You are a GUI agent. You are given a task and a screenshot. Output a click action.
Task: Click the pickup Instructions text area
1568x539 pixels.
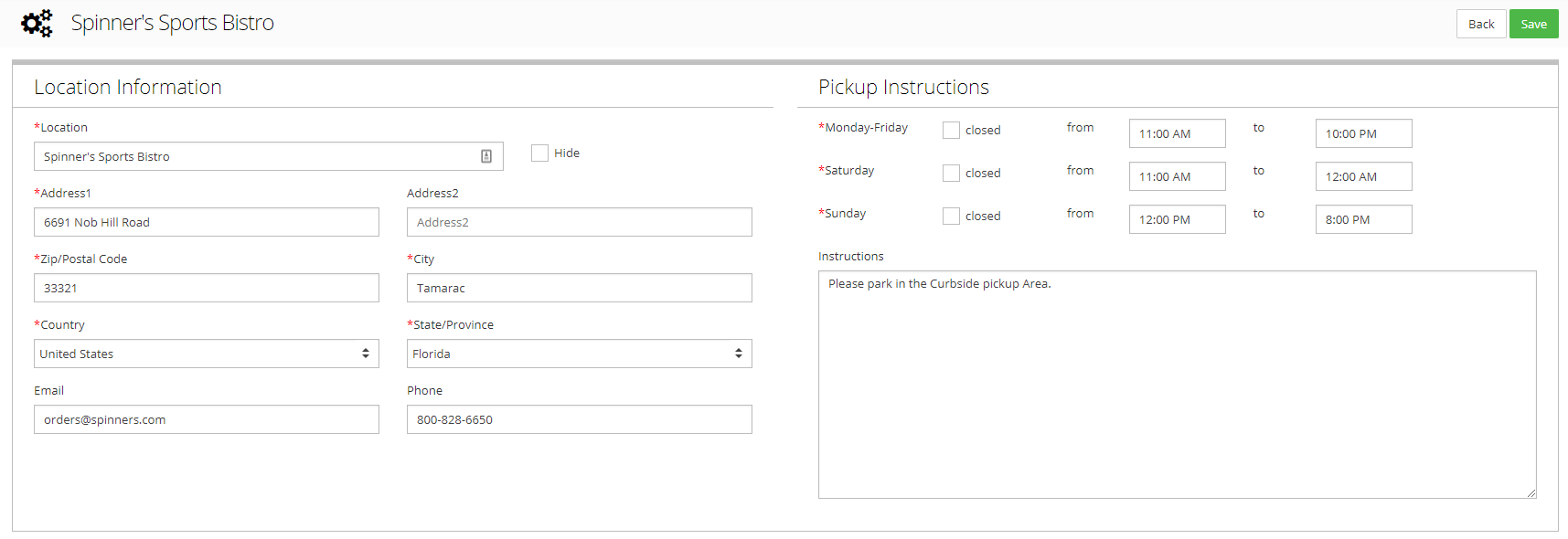point(1177,384)
